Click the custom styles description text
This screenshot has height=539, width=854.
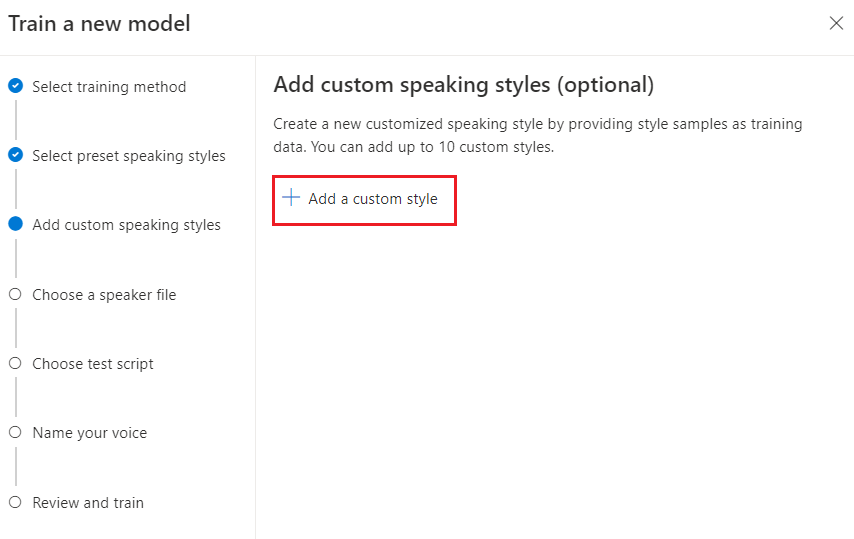pos(537,135)
